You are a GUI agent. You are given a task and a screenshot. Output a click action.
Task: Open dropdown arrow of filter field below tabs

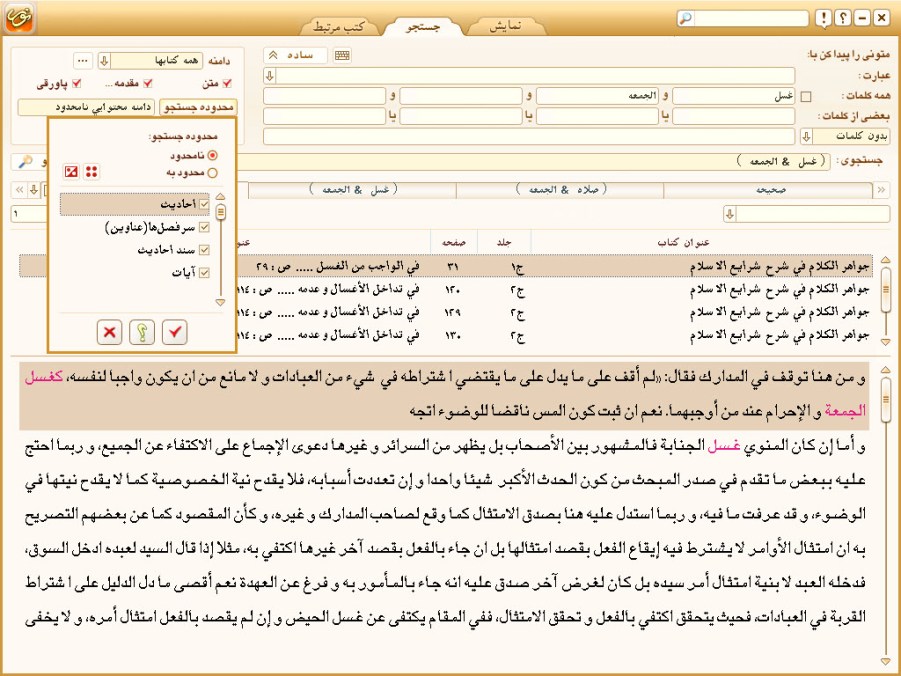tap(729, 214)
